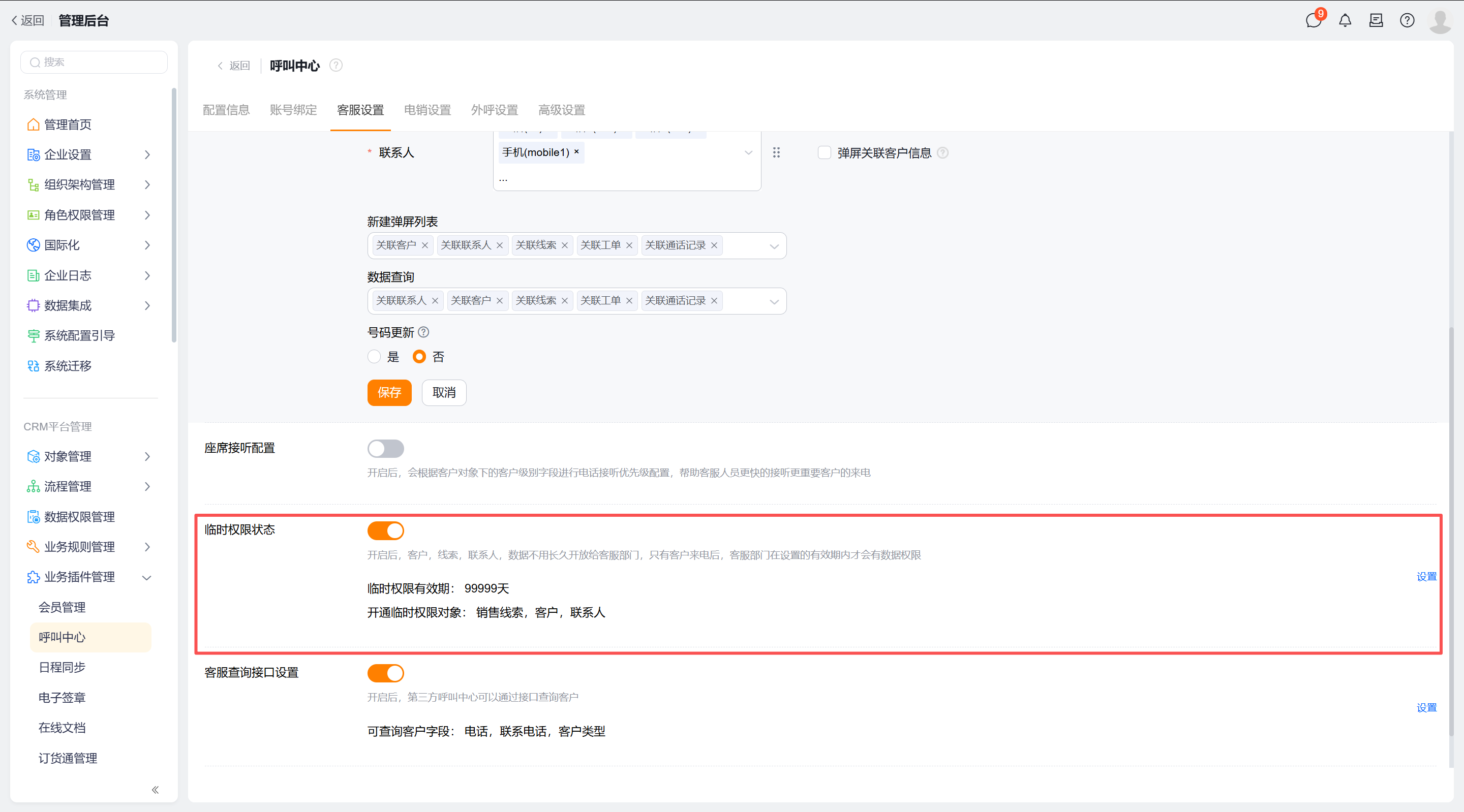
Task: Expand 组织架构管理 in sidebar
Action: [147, 184]
